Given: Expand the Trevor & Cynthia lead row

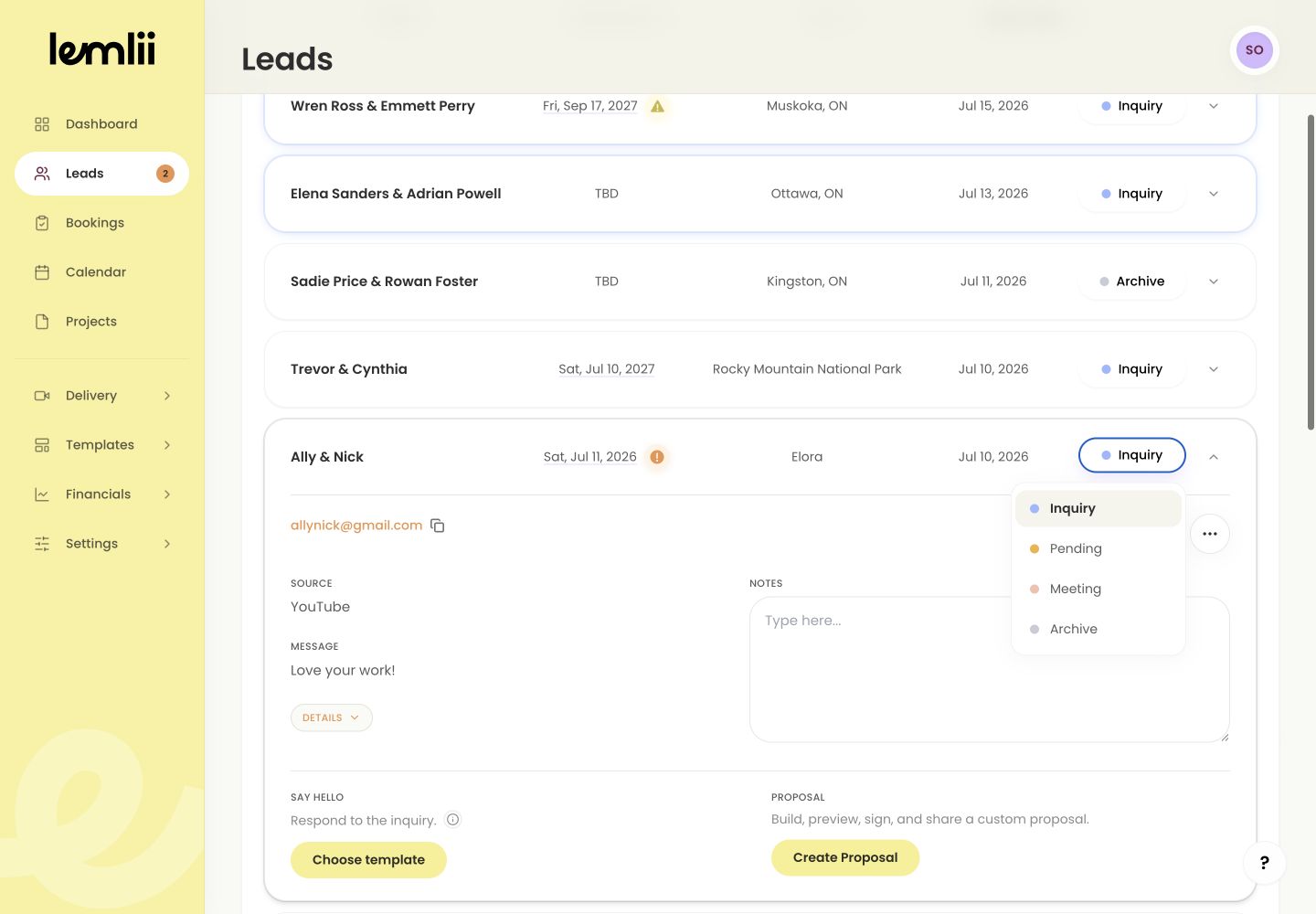Looking at the screenshot, I should click(x=1214, y=369).
